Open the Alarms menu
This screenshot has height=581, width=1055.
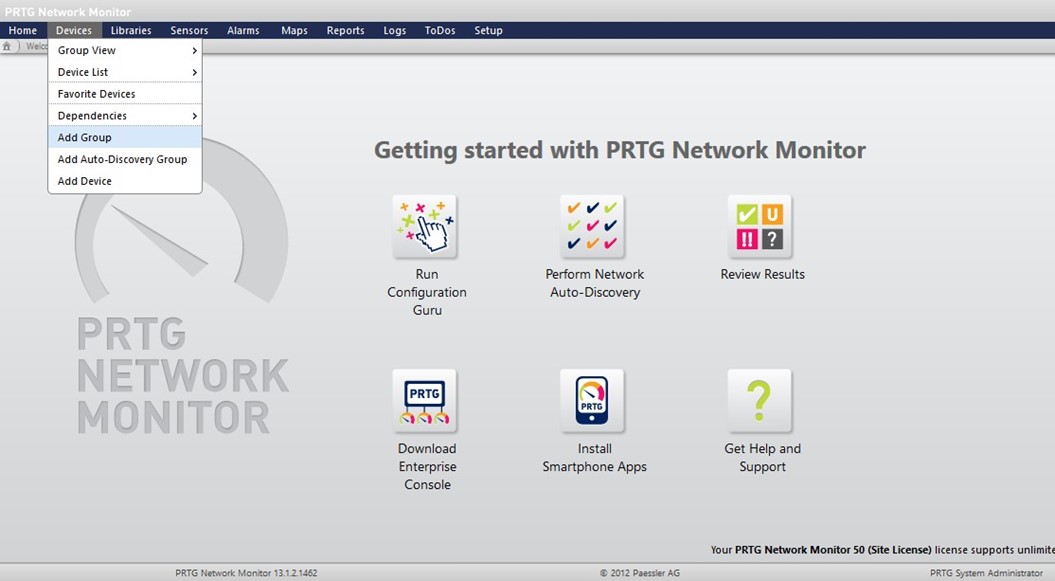point(243,30)
